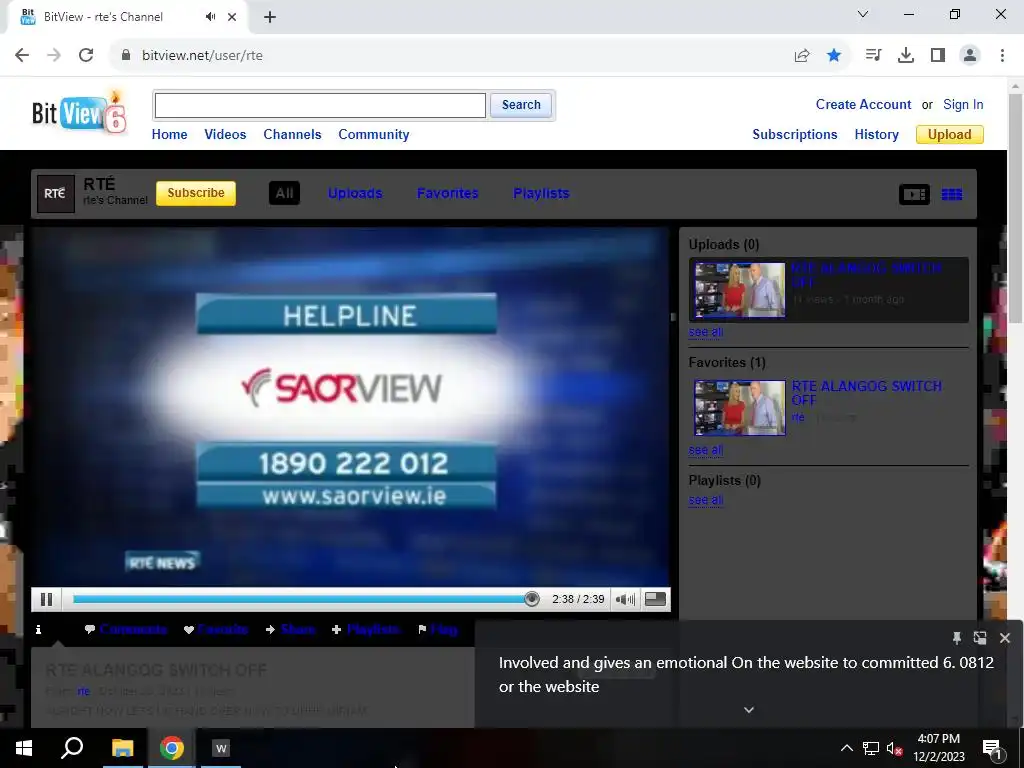Pause the video player
This screenshot has width=1024, height=768.
point(46,599)
